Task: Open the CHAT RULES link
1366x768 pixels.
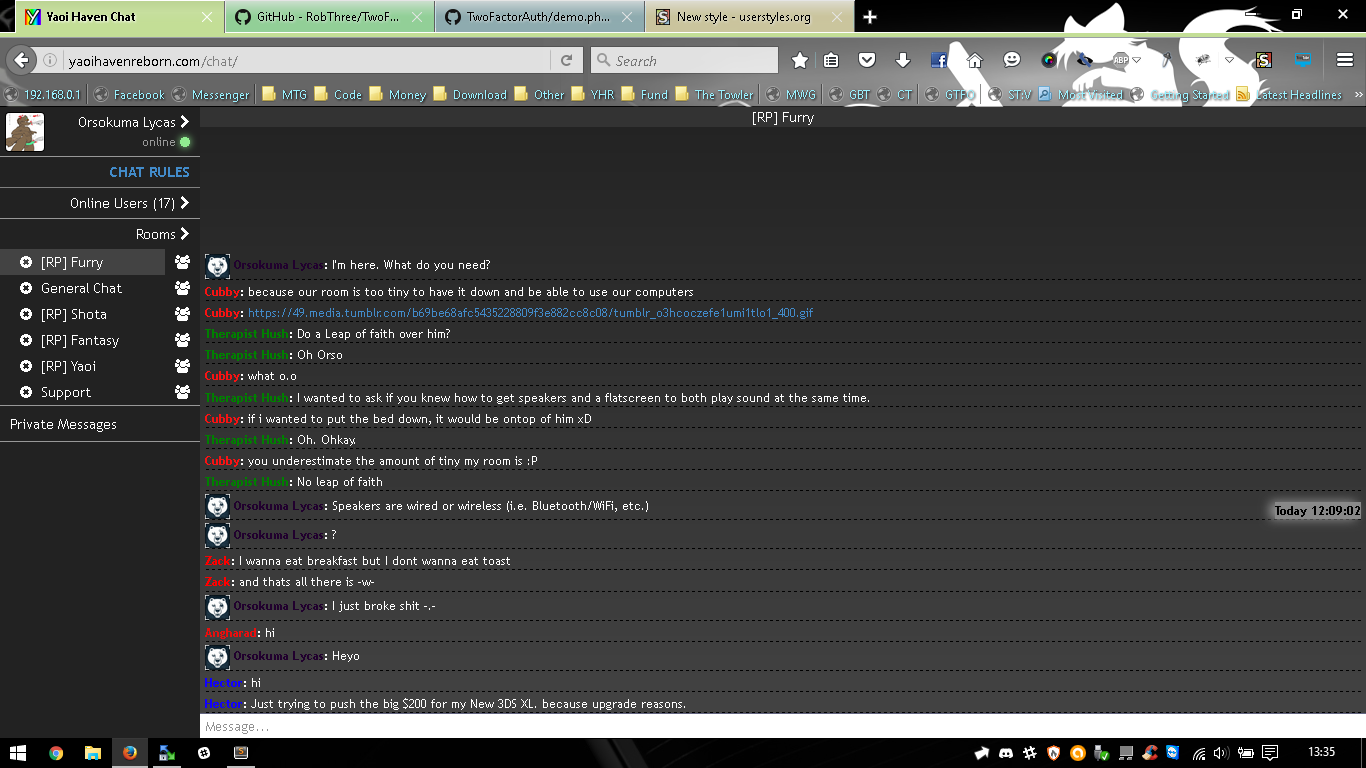Action: point(149,172)
